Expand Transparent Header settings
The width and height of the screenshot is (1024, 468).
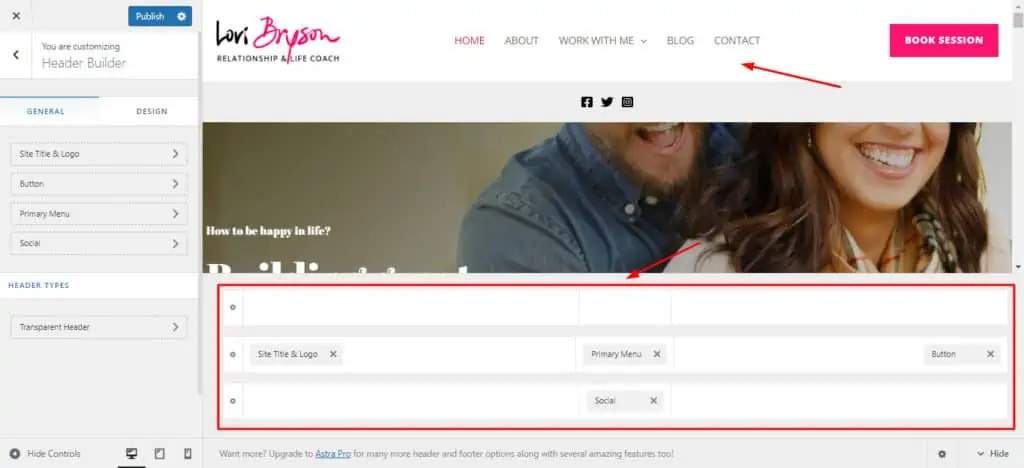point(98,327)
